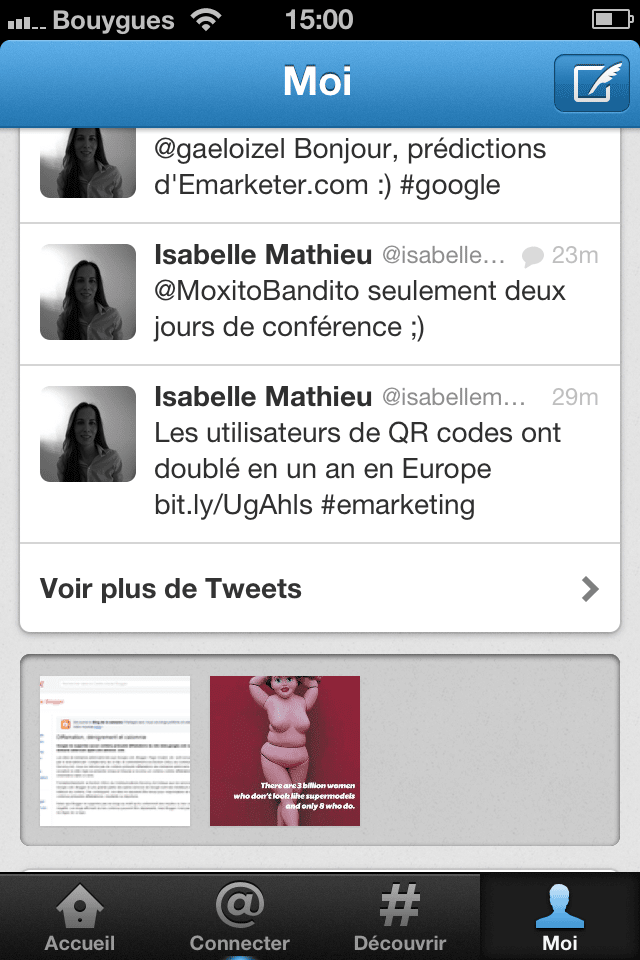Open avatar on the @gaeloizel tweet

pos(88,163)
